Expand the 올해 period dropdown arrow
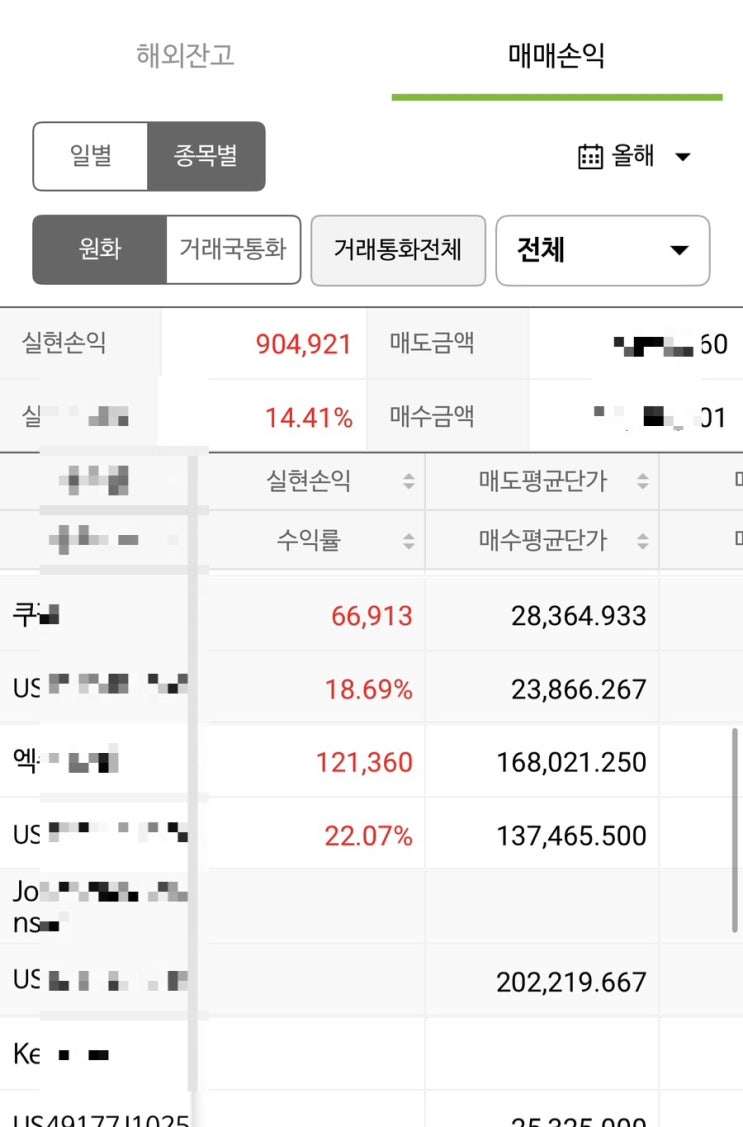743x1127 pixels. (683, 157)
